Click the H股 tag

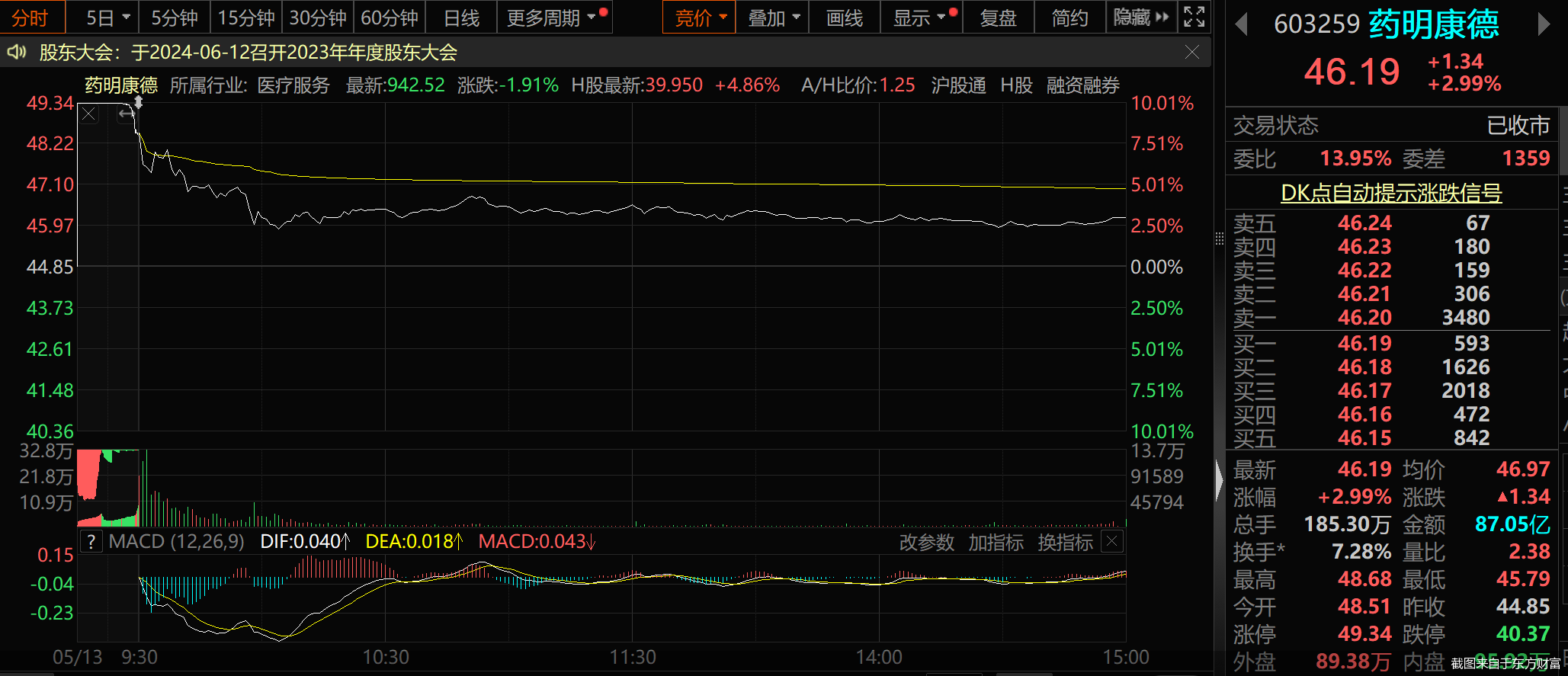click(1016, 85)
